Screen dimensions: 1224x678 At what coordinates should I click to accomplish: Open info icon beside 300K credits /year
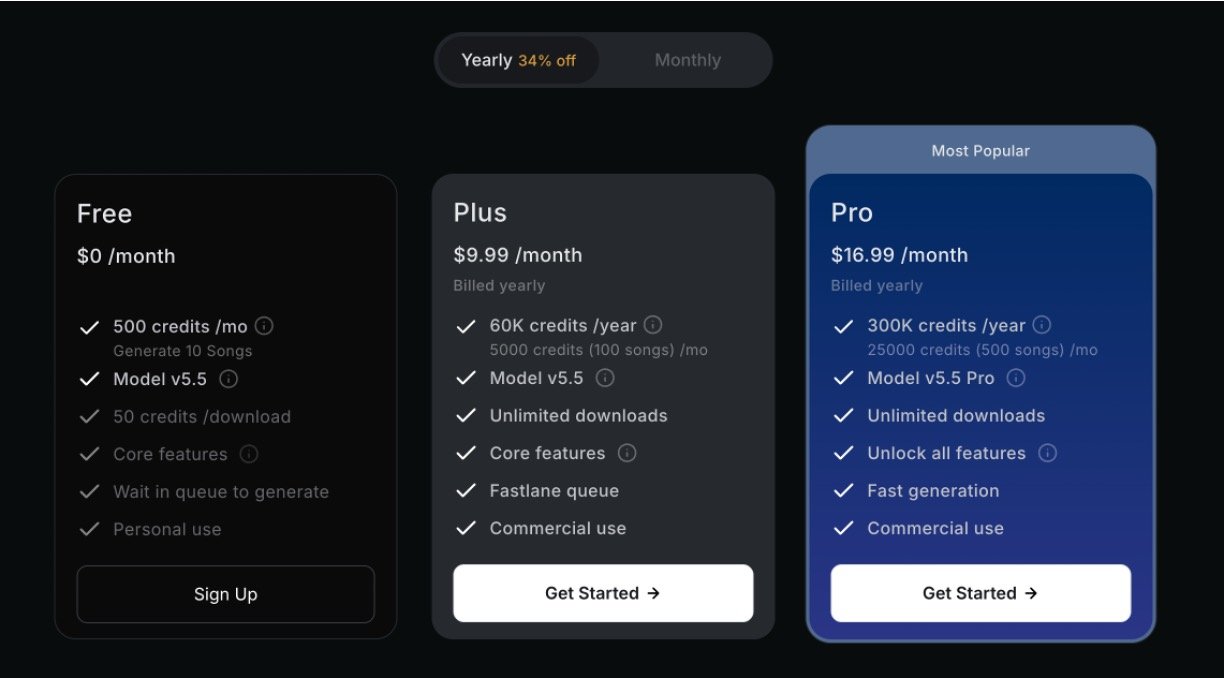[x=1042, y=325]
